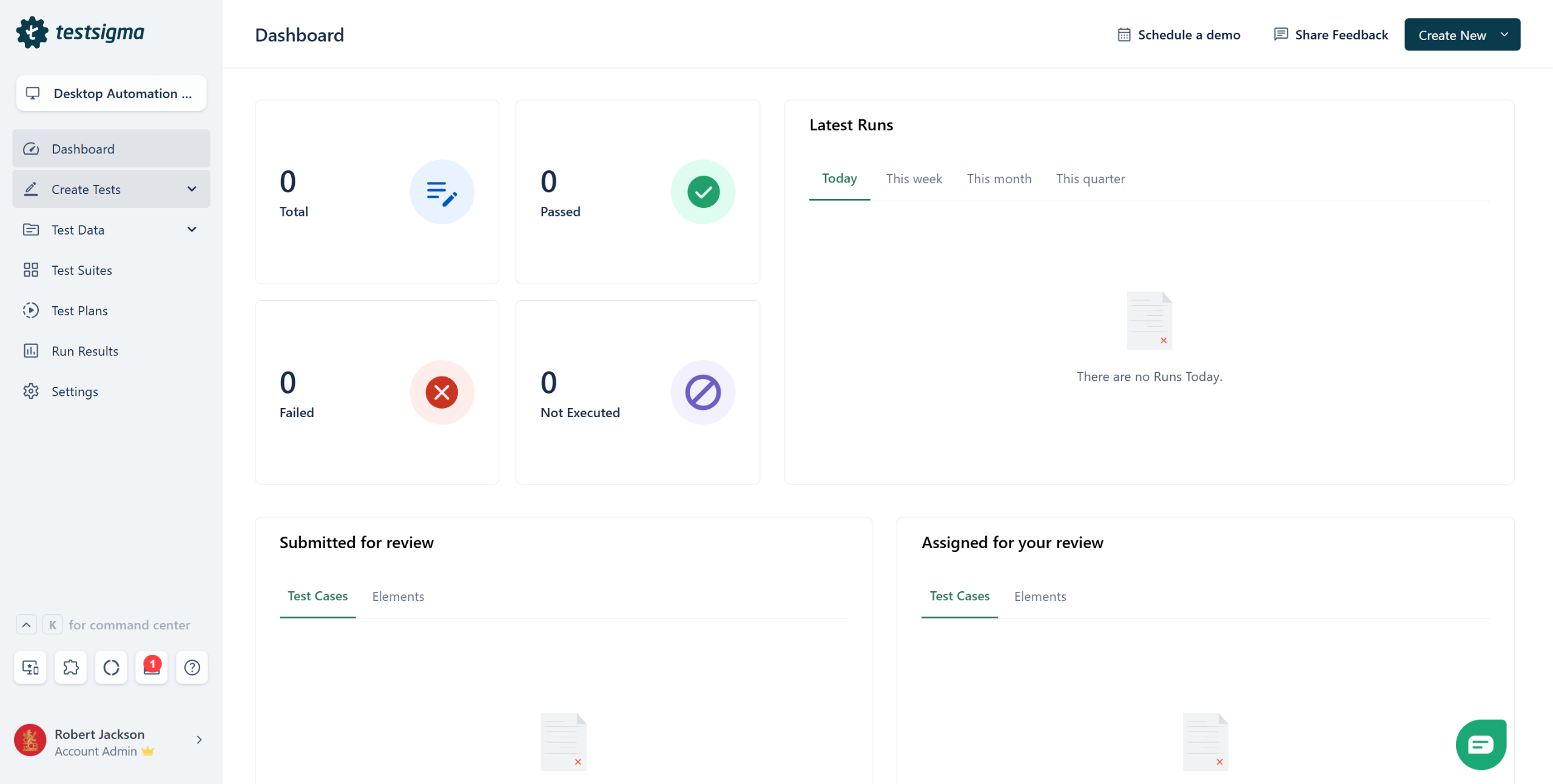Click the question mark help icon
This screenshot has height=784, width=1553.
click(192, 667)
